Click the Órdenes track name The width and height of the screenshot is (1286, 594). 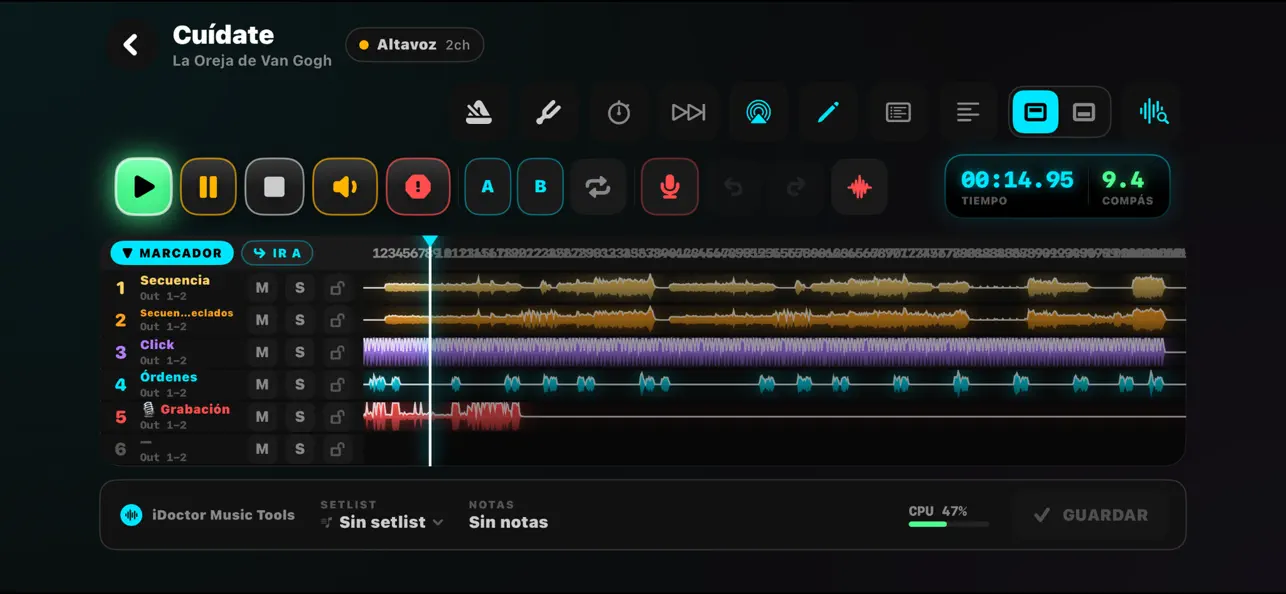tap(168, 377)
